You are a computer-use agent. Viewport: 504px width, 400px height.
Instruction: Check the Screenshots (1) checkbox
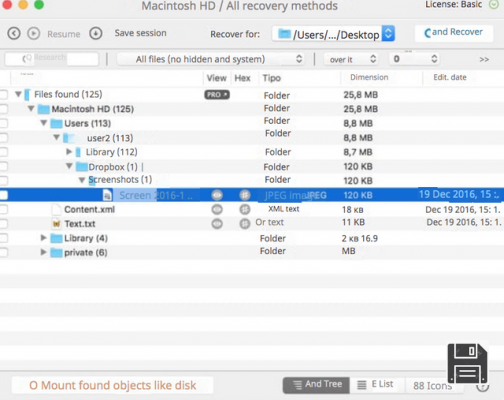[3, 181]
